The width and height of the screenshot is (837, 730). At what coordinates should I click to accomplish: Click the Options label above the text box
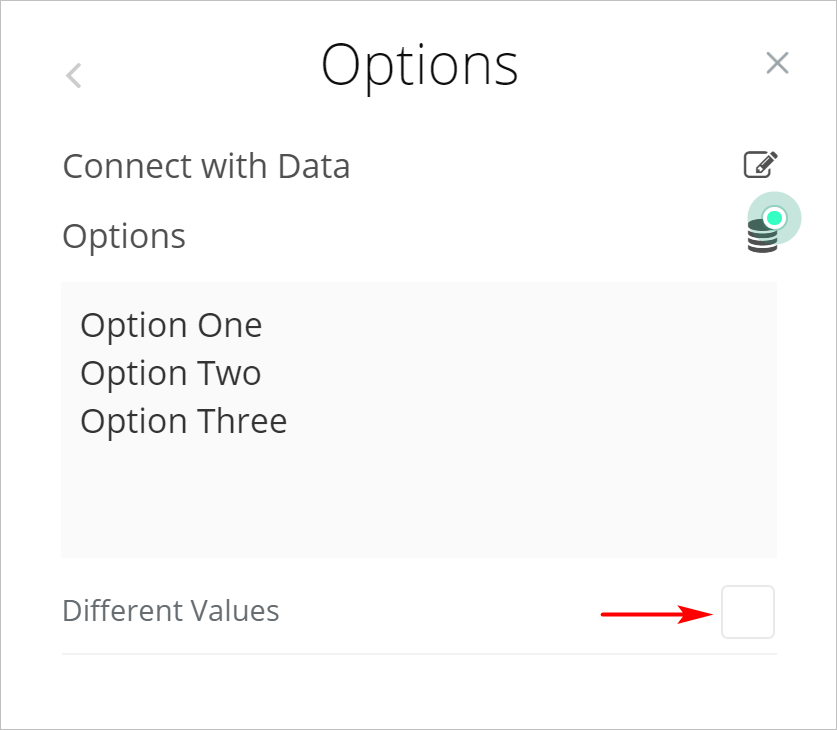[124, 237]
